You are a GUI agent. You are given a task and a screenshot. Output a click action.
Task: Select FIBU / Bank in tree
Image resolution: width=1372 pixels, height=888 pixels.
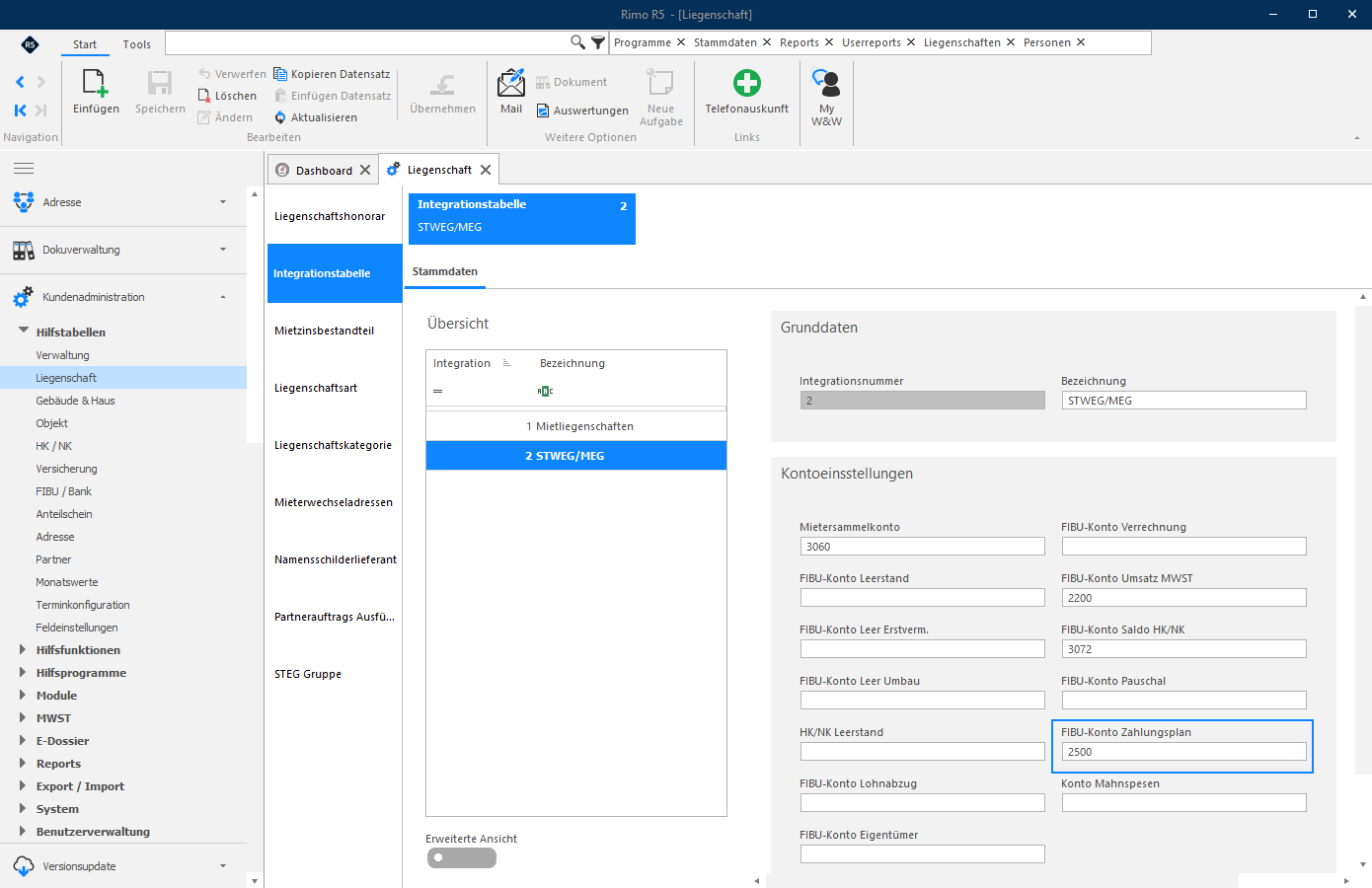click(63, 491)
